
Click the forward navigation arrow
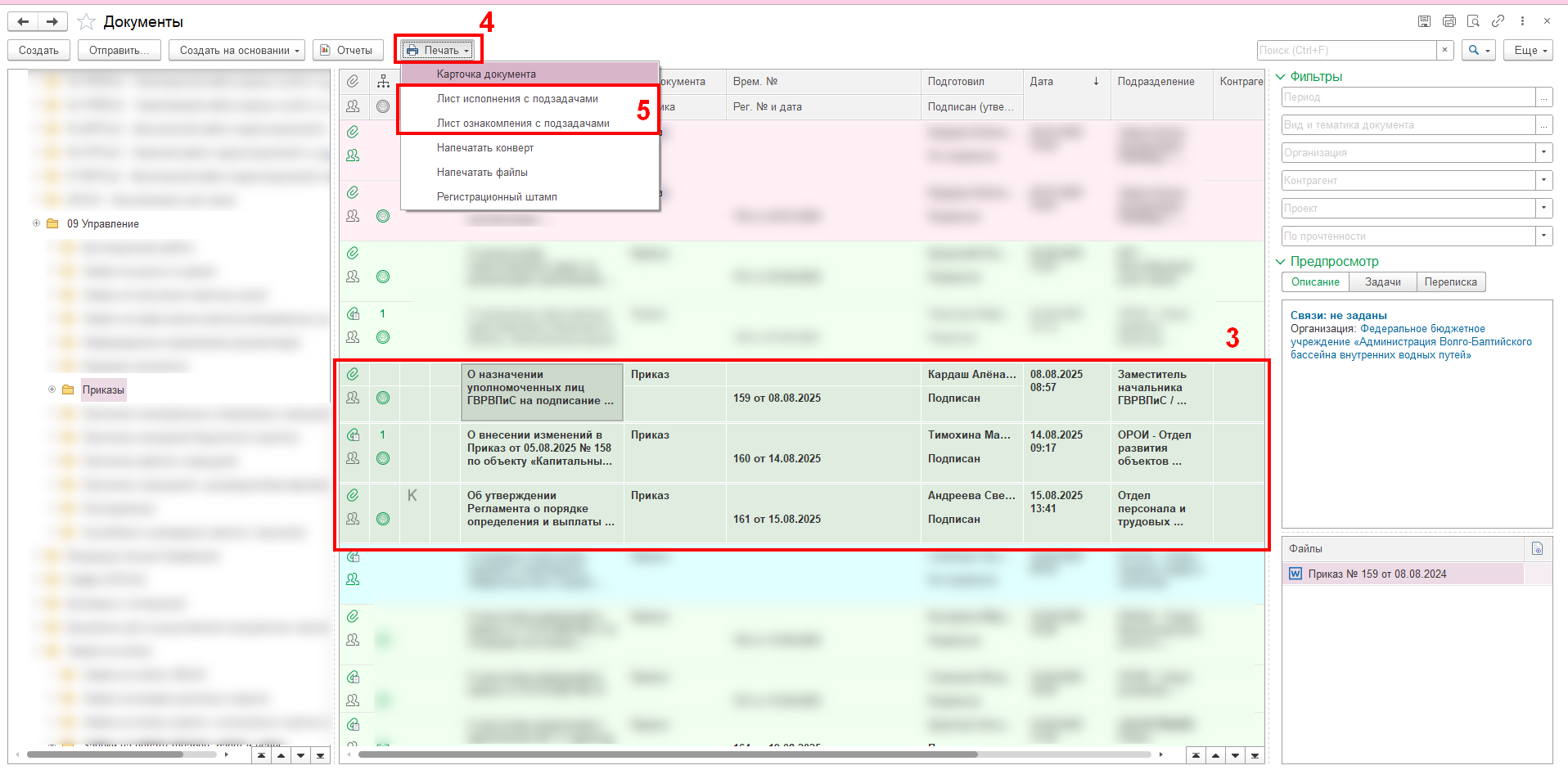click(x=52, y=22)
